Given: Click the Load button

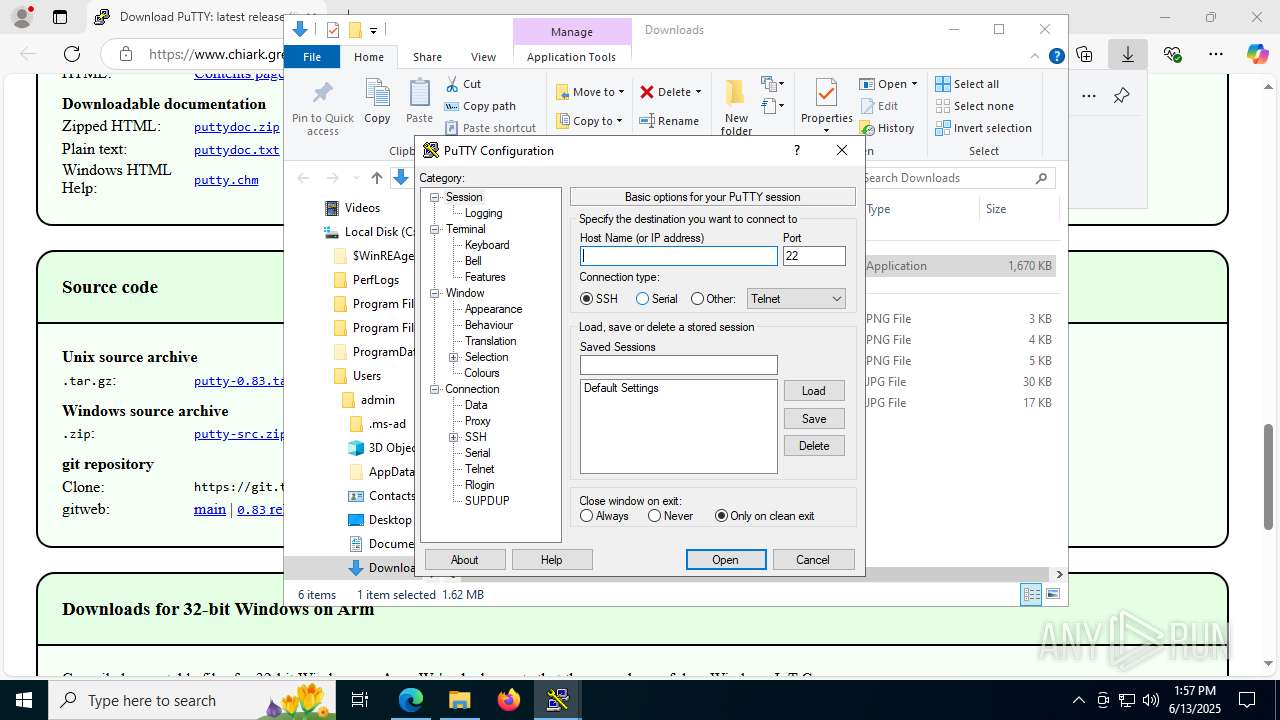Looking at the screenshot, I should click(x=814, y=391).
